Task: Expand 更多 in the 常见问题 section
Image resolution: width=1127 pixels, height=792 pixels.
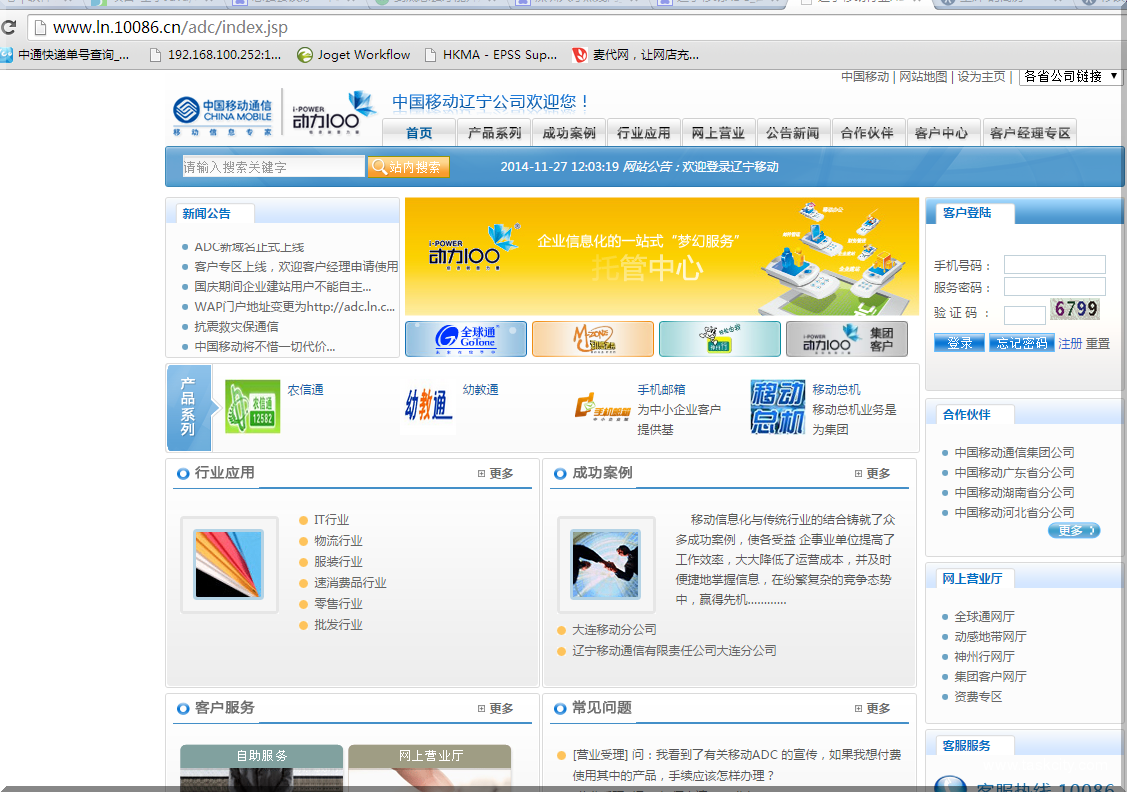Action: 876,708
